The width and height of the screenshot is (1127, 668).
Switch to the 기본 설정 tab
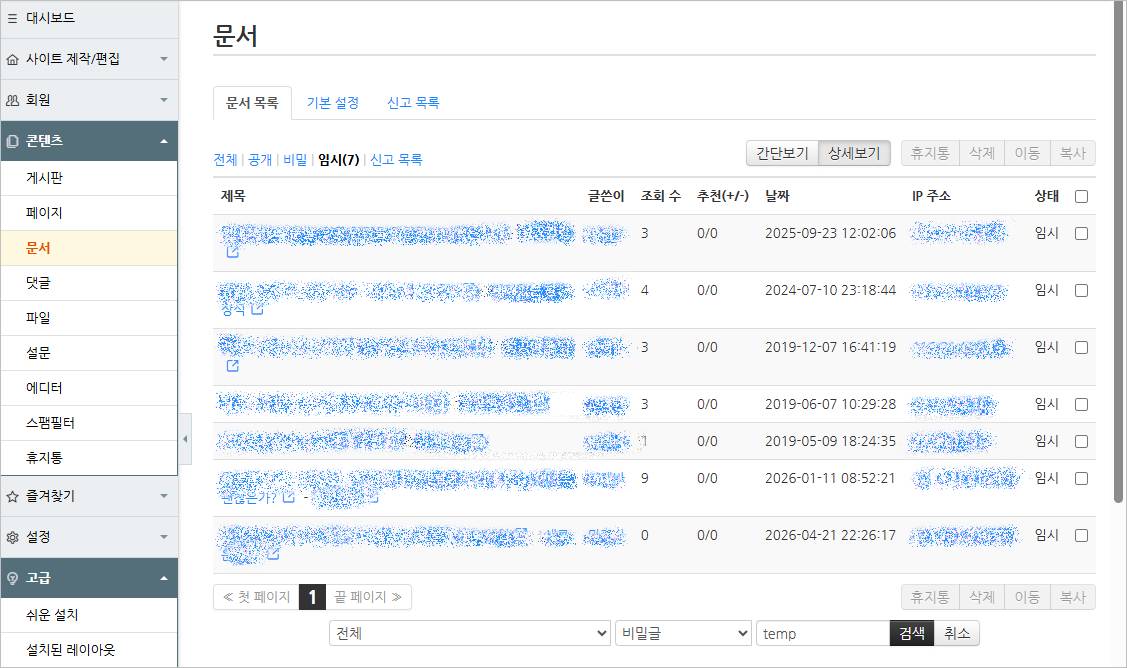(332, 103)
